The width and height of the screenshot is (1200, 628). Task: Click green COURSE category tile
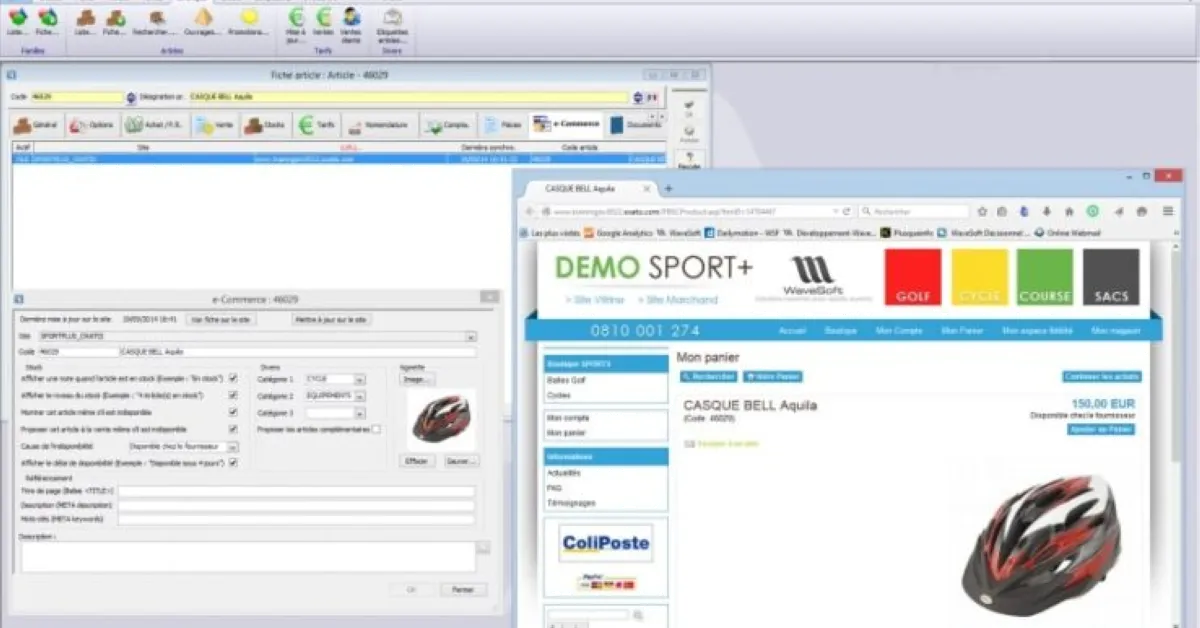[x=1045, y=277]
